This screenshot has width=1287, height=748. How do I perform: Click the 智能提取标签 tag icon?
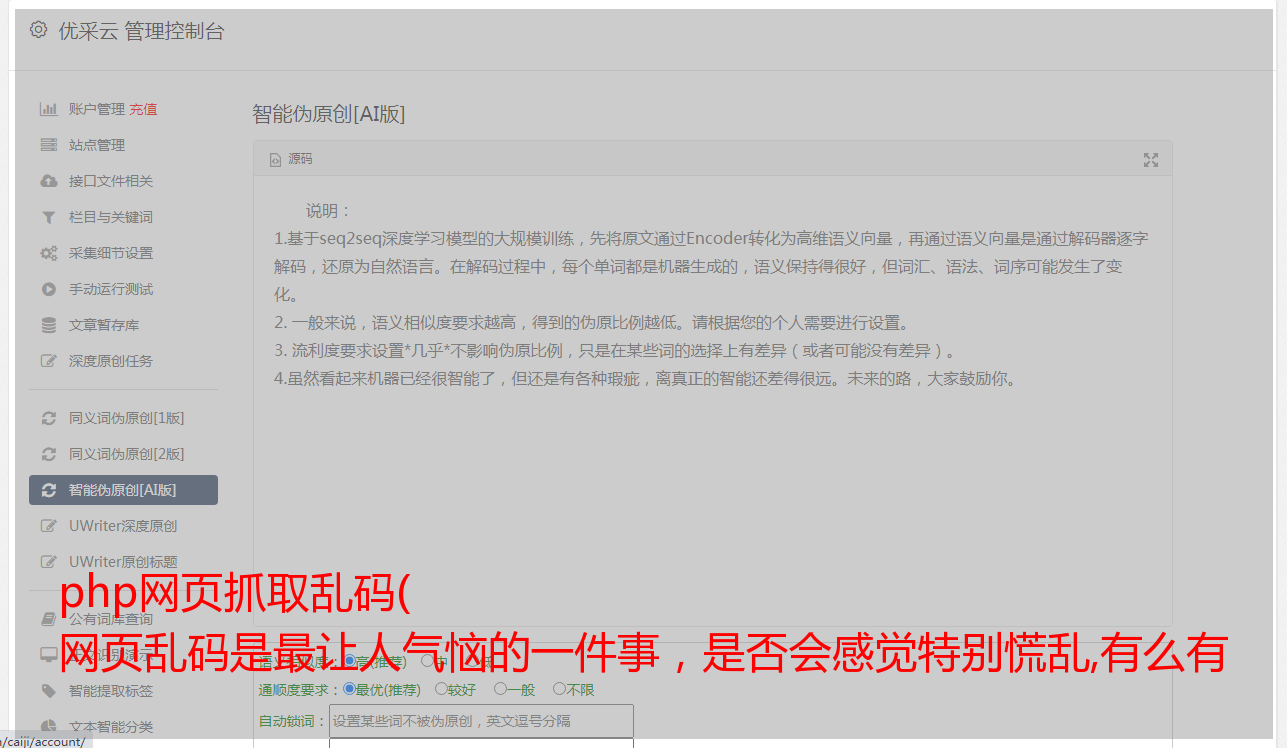coord(48,691)
